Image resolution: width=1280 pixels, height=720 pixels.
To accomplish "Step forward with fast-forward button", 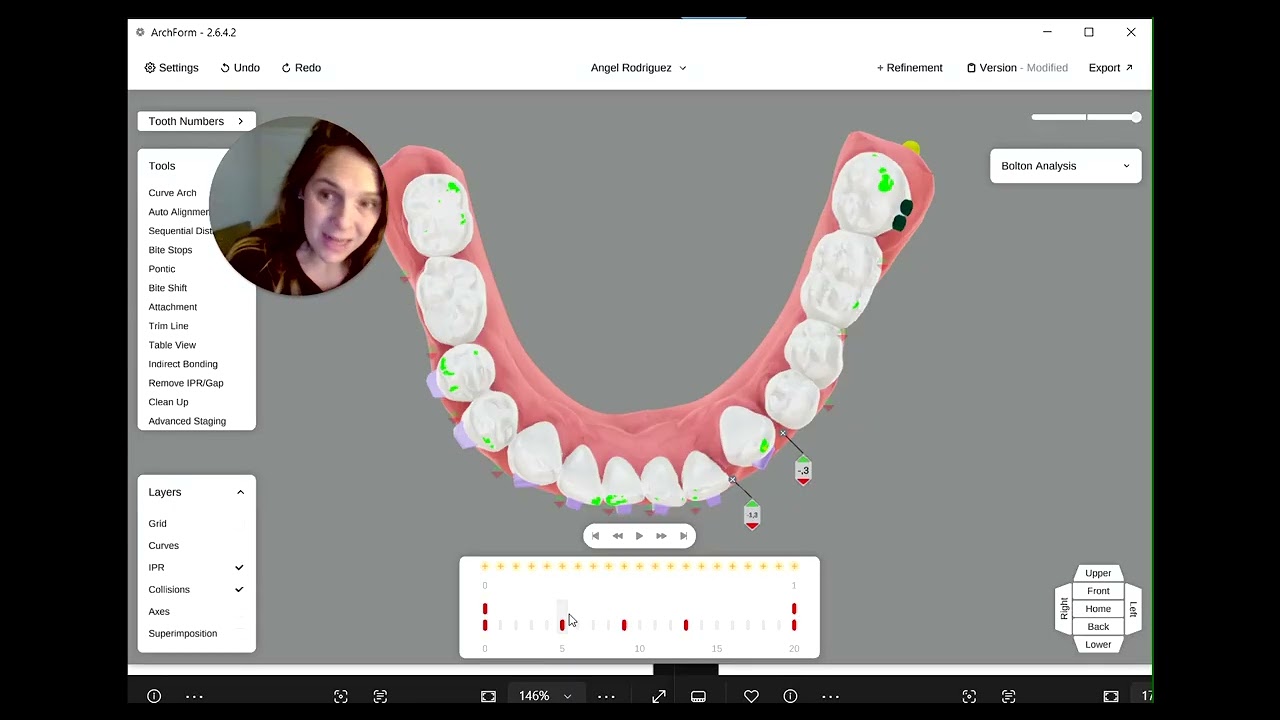I will pos(661,536).
